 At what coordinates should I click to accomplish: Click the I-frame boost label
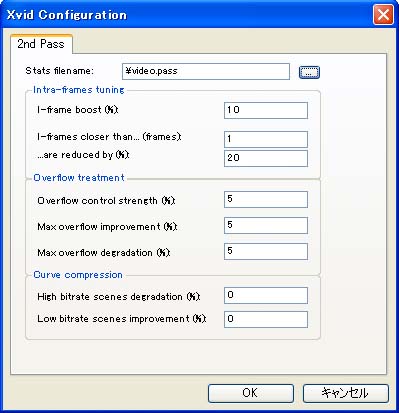pos(78,110)
